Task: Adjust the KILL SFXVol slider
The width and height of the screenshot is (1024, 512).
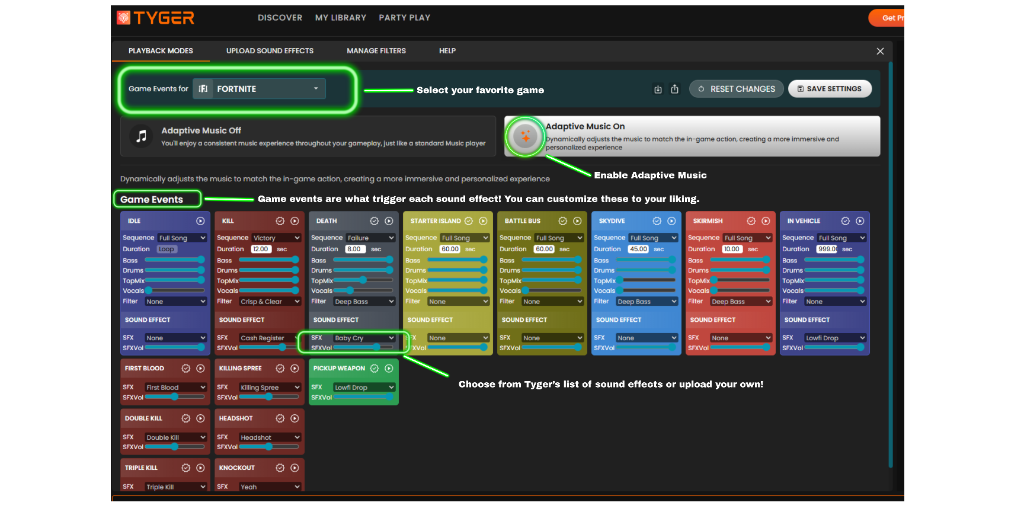Action: click(270, 347)
